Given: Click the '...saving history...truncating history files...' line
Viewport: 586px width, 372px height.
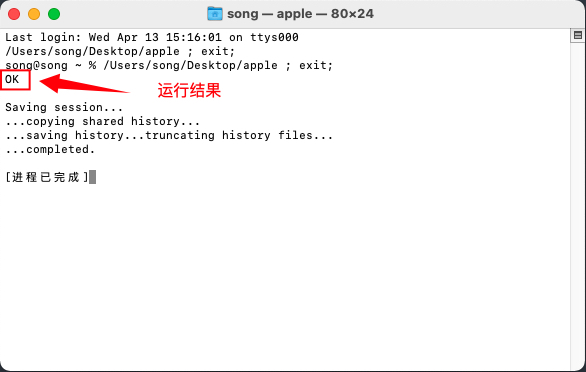Looking at the screenshot, I should click(169, 135).
